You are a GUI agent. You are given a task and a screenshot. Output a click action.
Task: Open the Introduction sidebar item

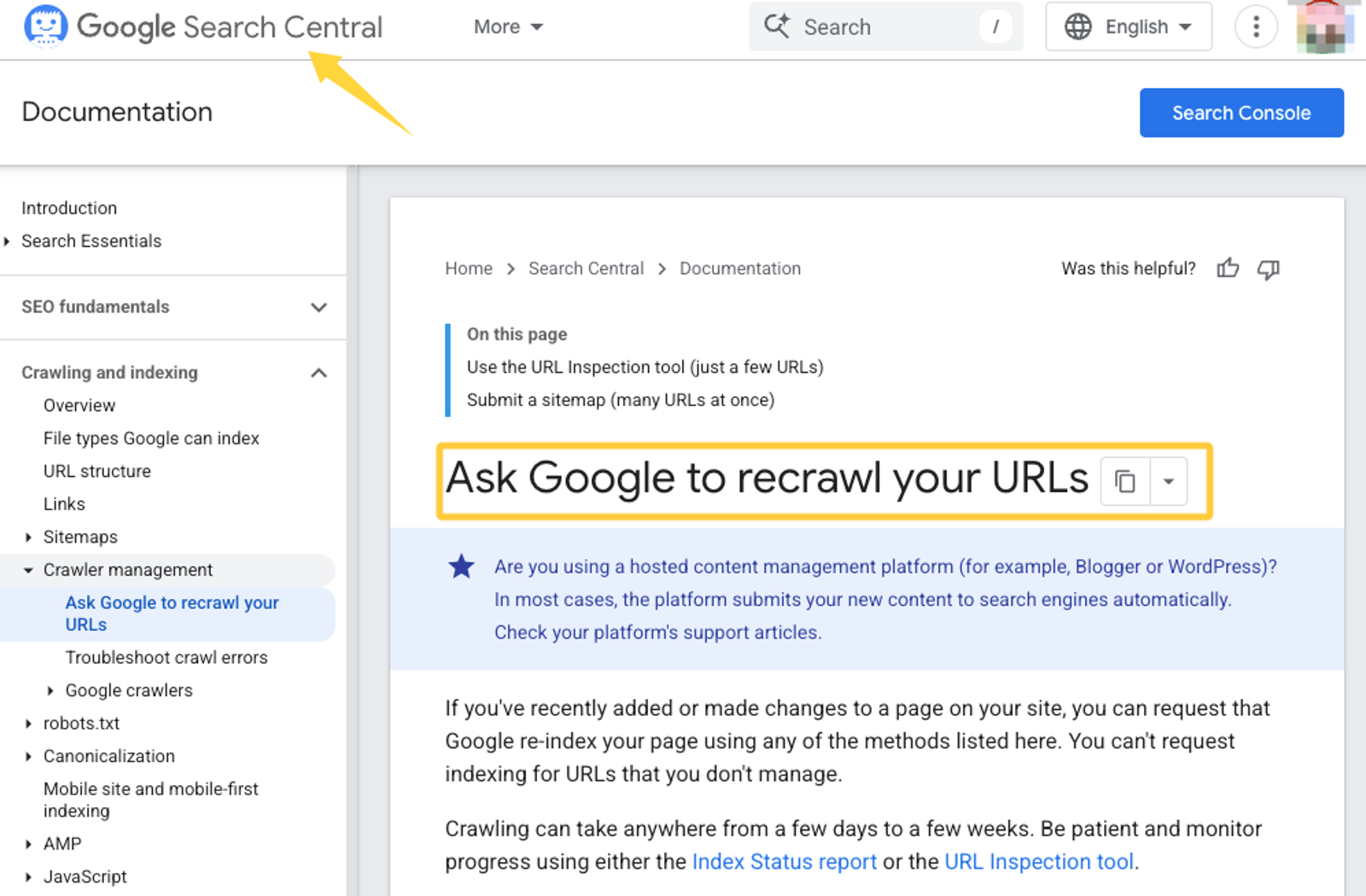69,208
